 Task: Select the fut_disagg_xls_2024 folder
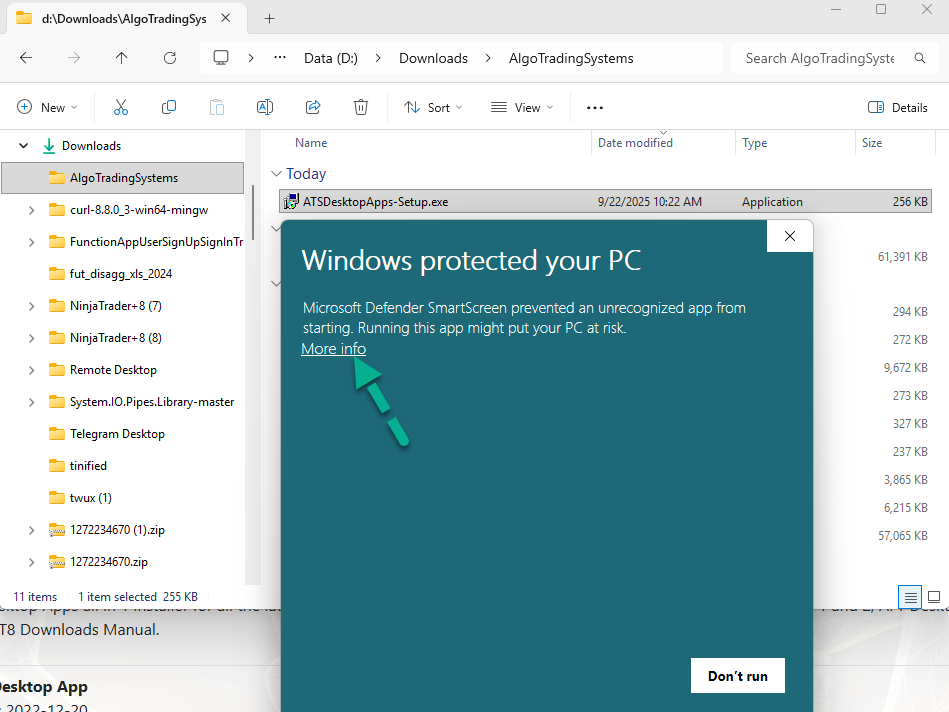pos(121,274)
